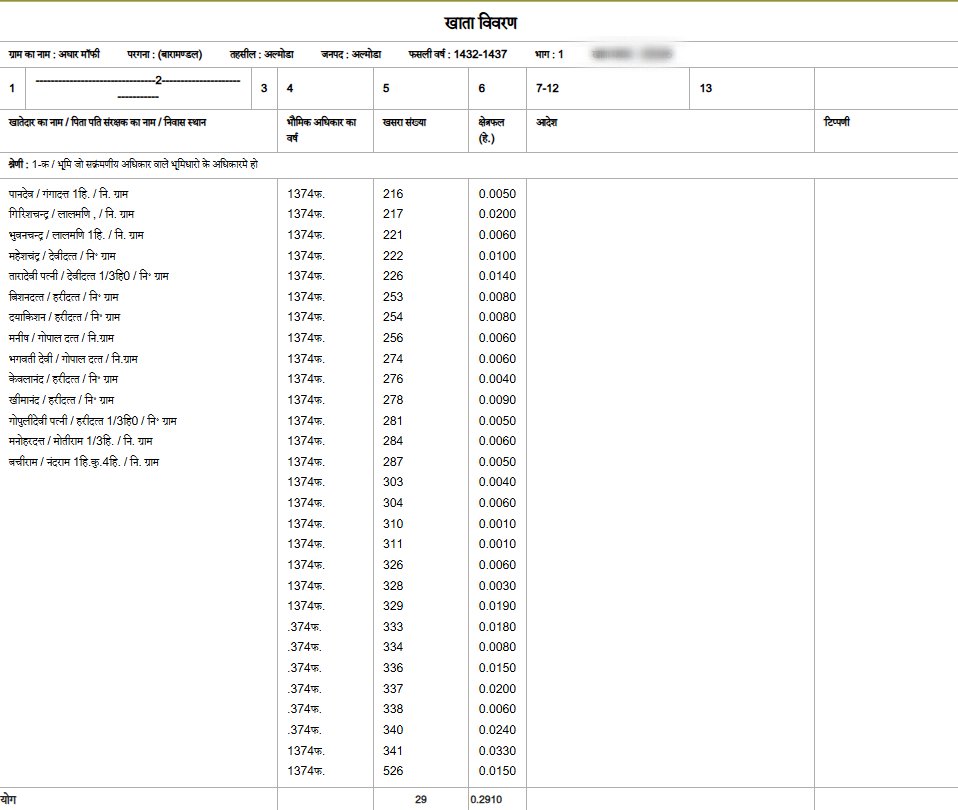
Task: Click the 'भाग : 1' header text
Action: pyautogui.click(x=549, y=54)
